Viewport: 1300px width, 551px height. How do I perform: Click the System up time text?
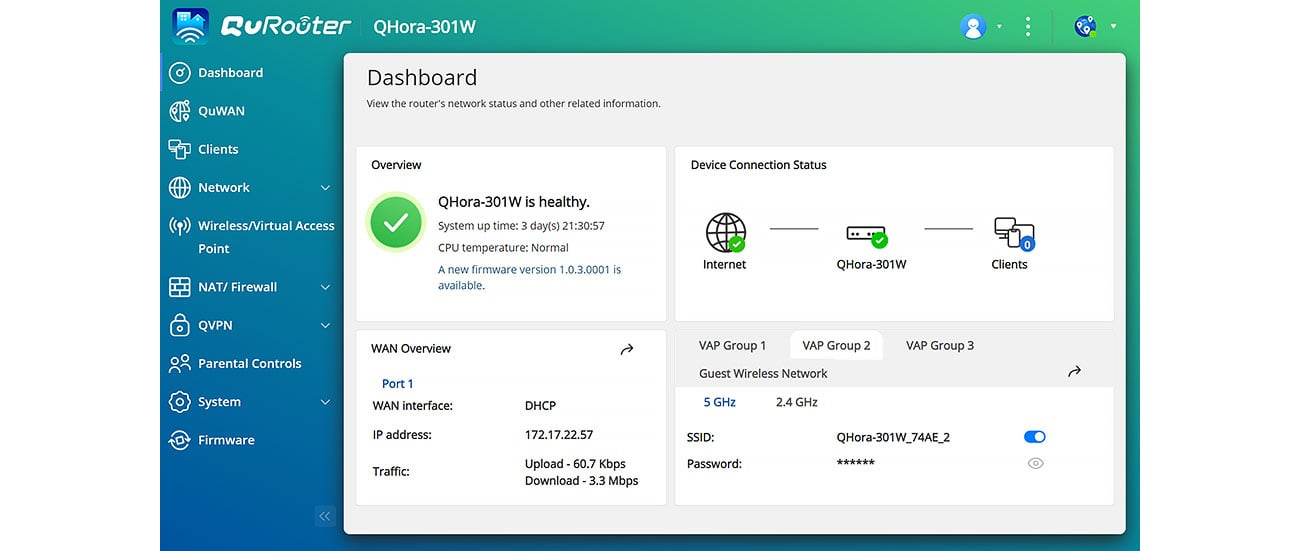[521, 226]
